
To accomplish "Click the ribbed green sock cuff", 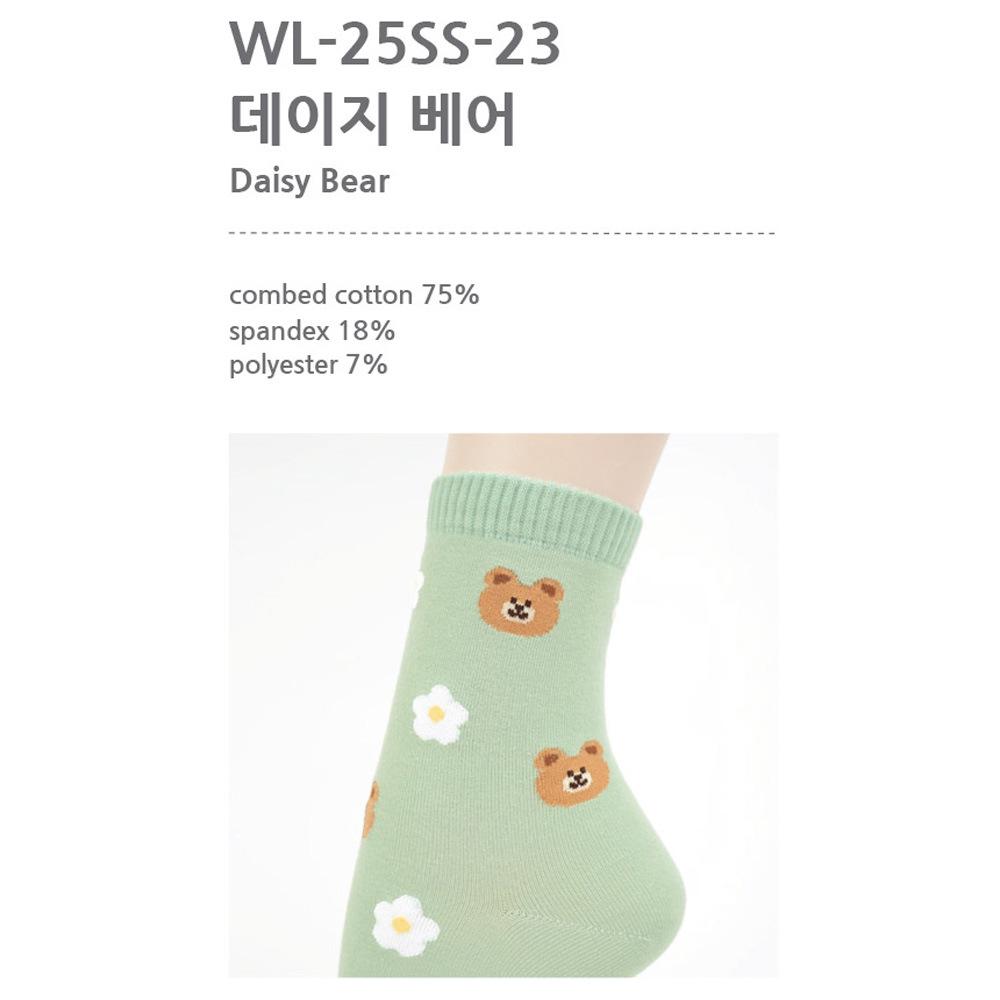I will tap(534, 518).
